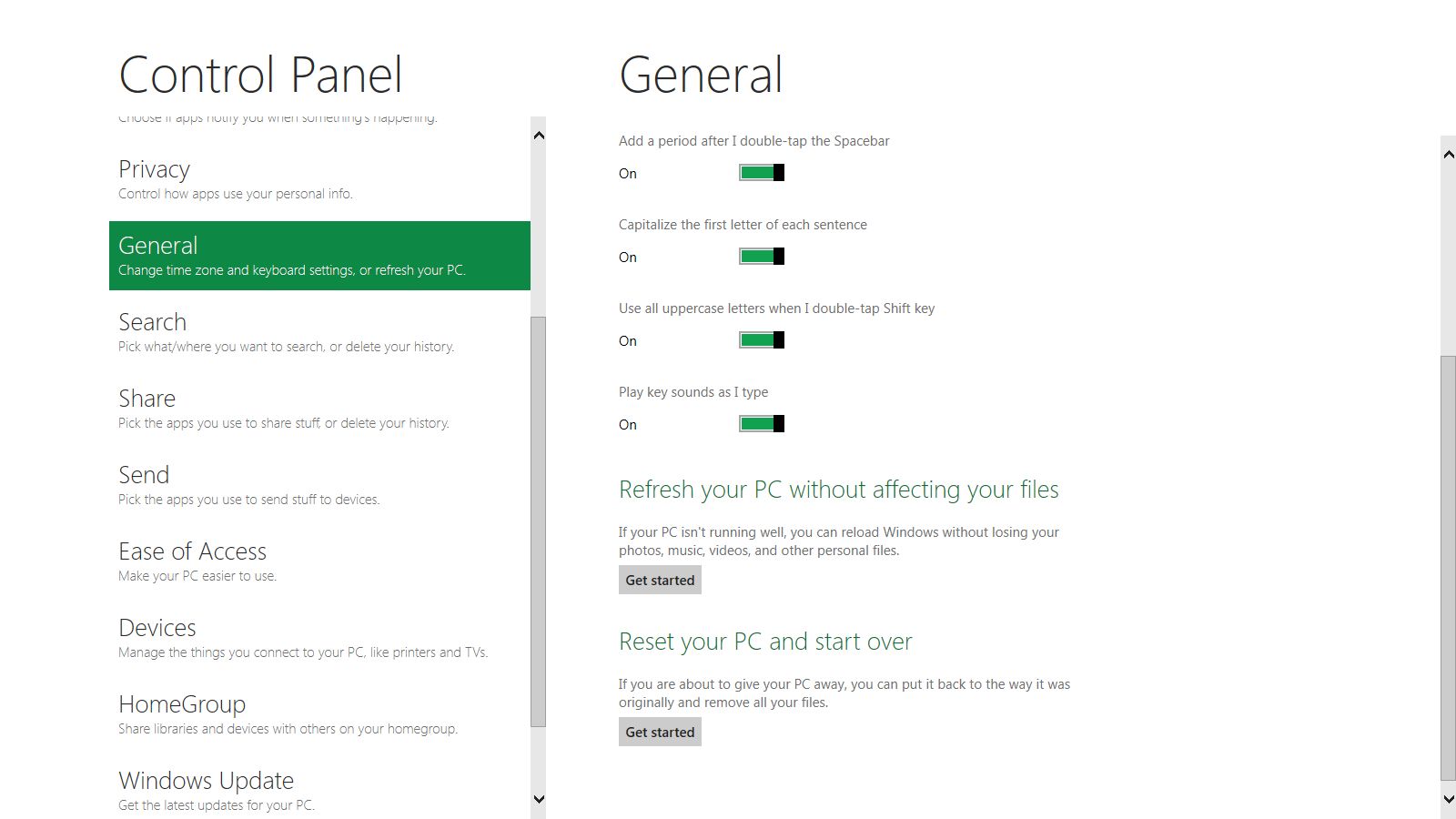Image resolution: width=1456 pixels, height=819 pixels.
Task: Click the 'Play key sounds as I type' label
Action: tap(693, 392)
